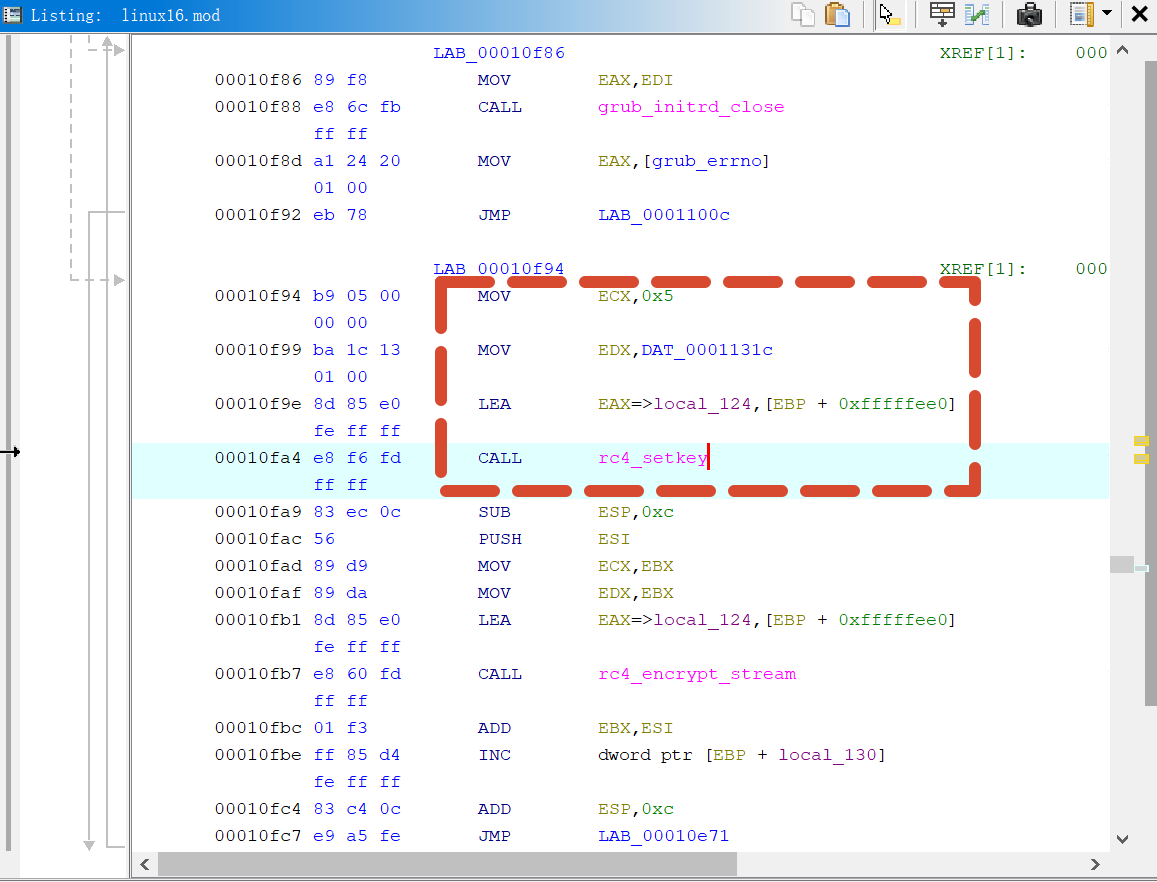Expand the listing view dropdown arrow
Viewport: 1157px width, 882px height.
tap(1107, 13)
